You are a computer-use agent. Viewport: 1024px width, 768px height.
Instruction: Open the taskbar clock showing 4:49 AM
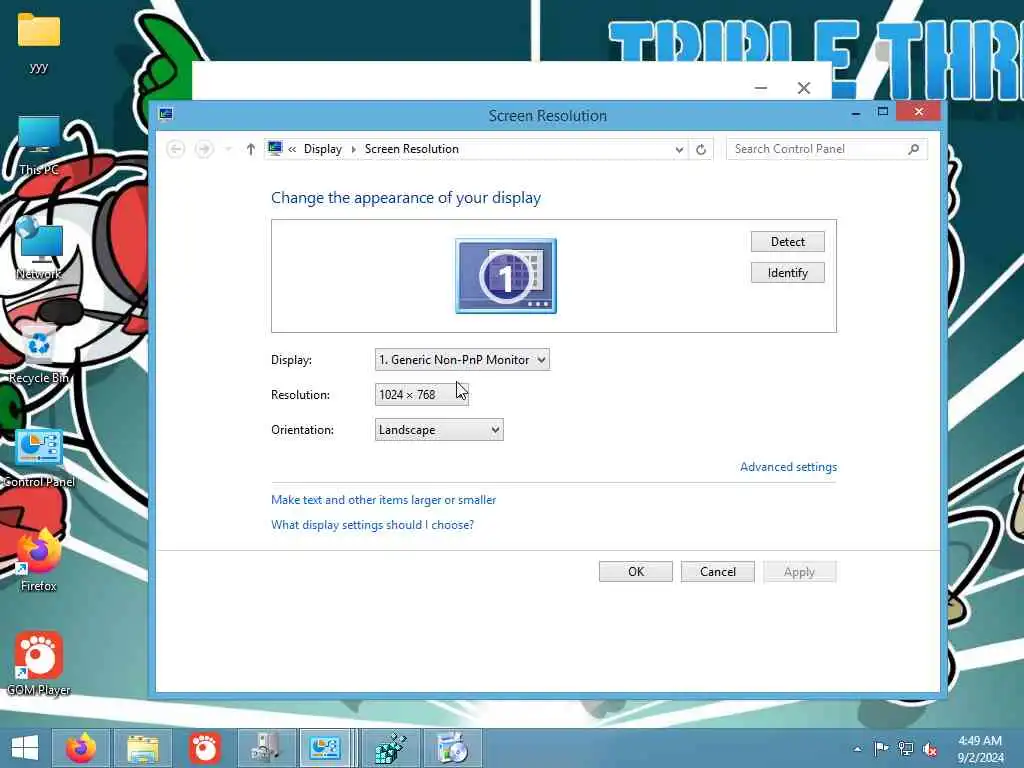coord(980,749)
